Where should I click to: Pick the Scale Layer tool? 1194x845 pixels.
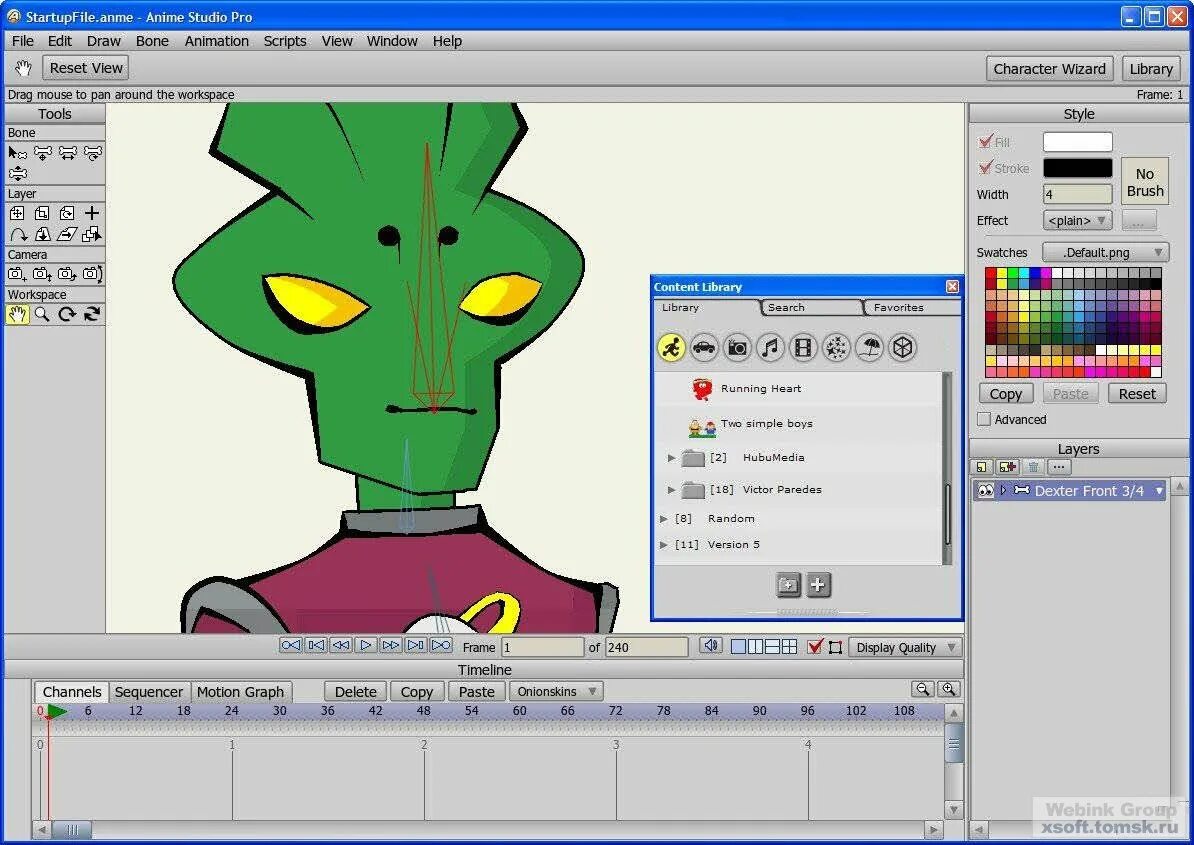click(x=42, y=213)
